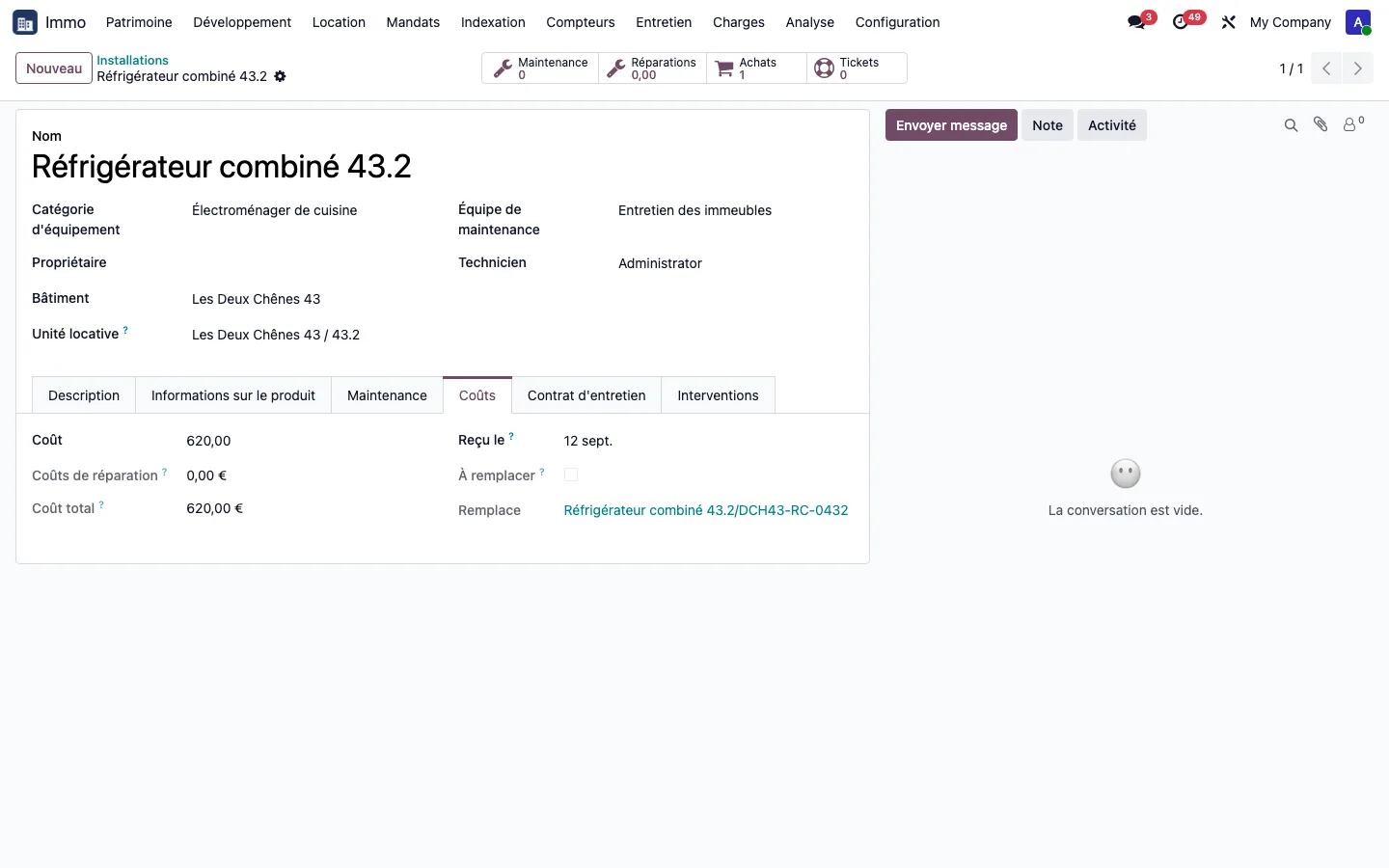The width and height of the screenshot is (1389, 868).
Task: Attach files with the paperclip icon
Action: coord(1321,124)
